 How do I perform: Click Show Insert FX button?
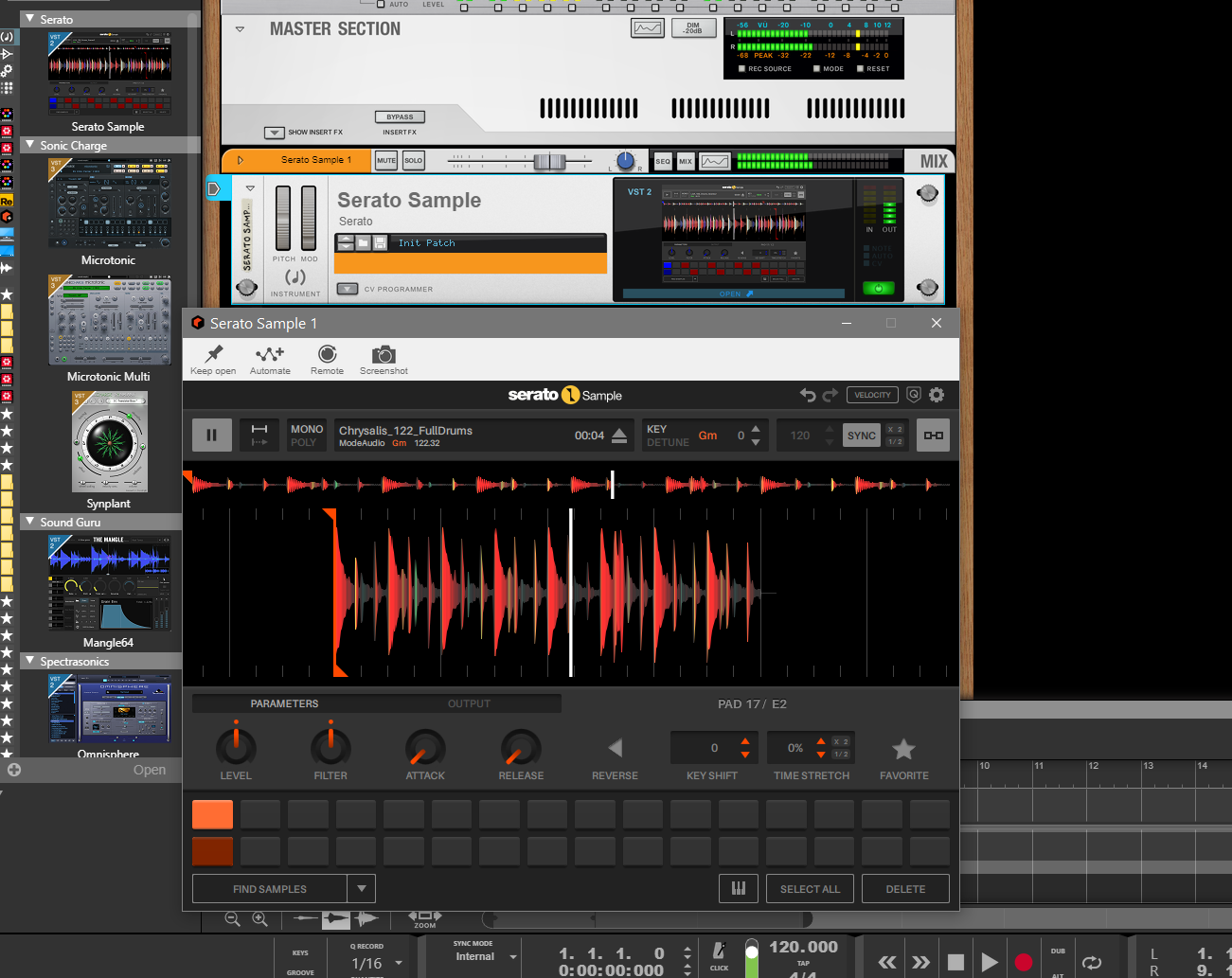[x=275, y=133]
